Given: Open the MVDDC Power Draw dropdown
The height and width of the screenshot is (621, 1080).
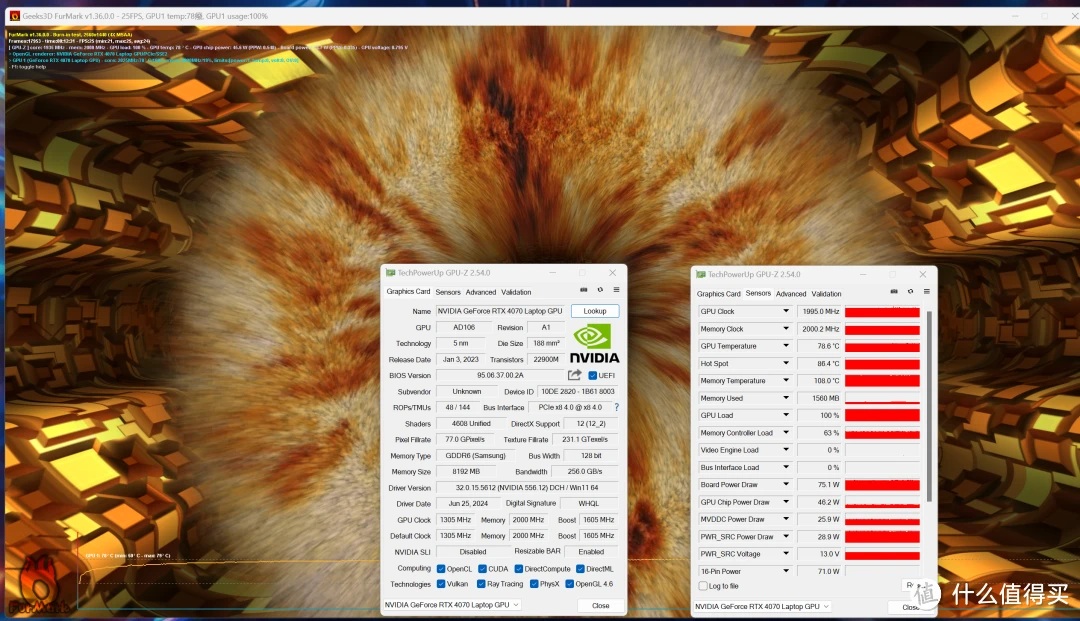Looking at the screenshot, I should pos(786,519).
